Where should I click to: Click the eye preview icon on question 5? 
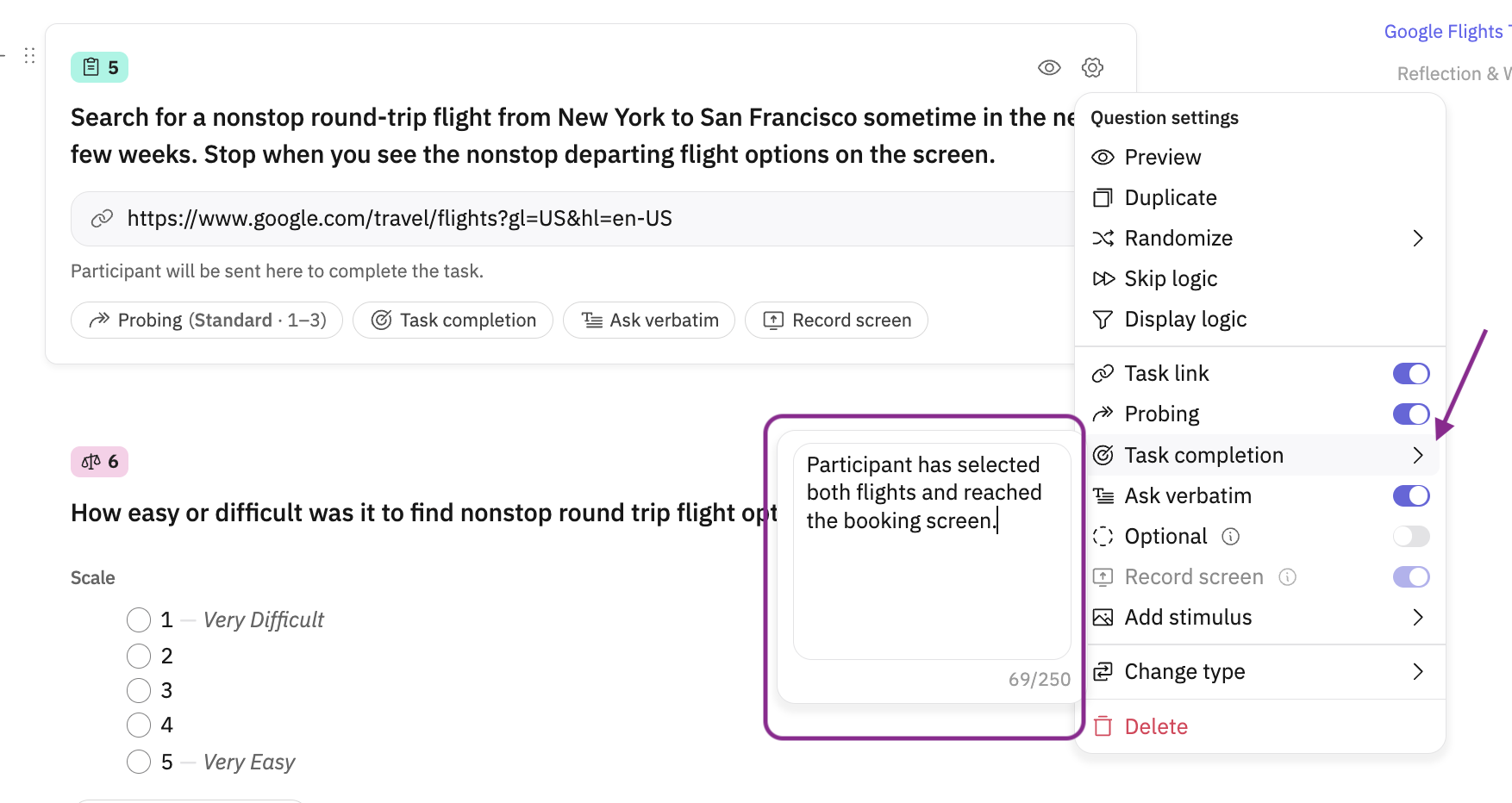coord(1049,67)
